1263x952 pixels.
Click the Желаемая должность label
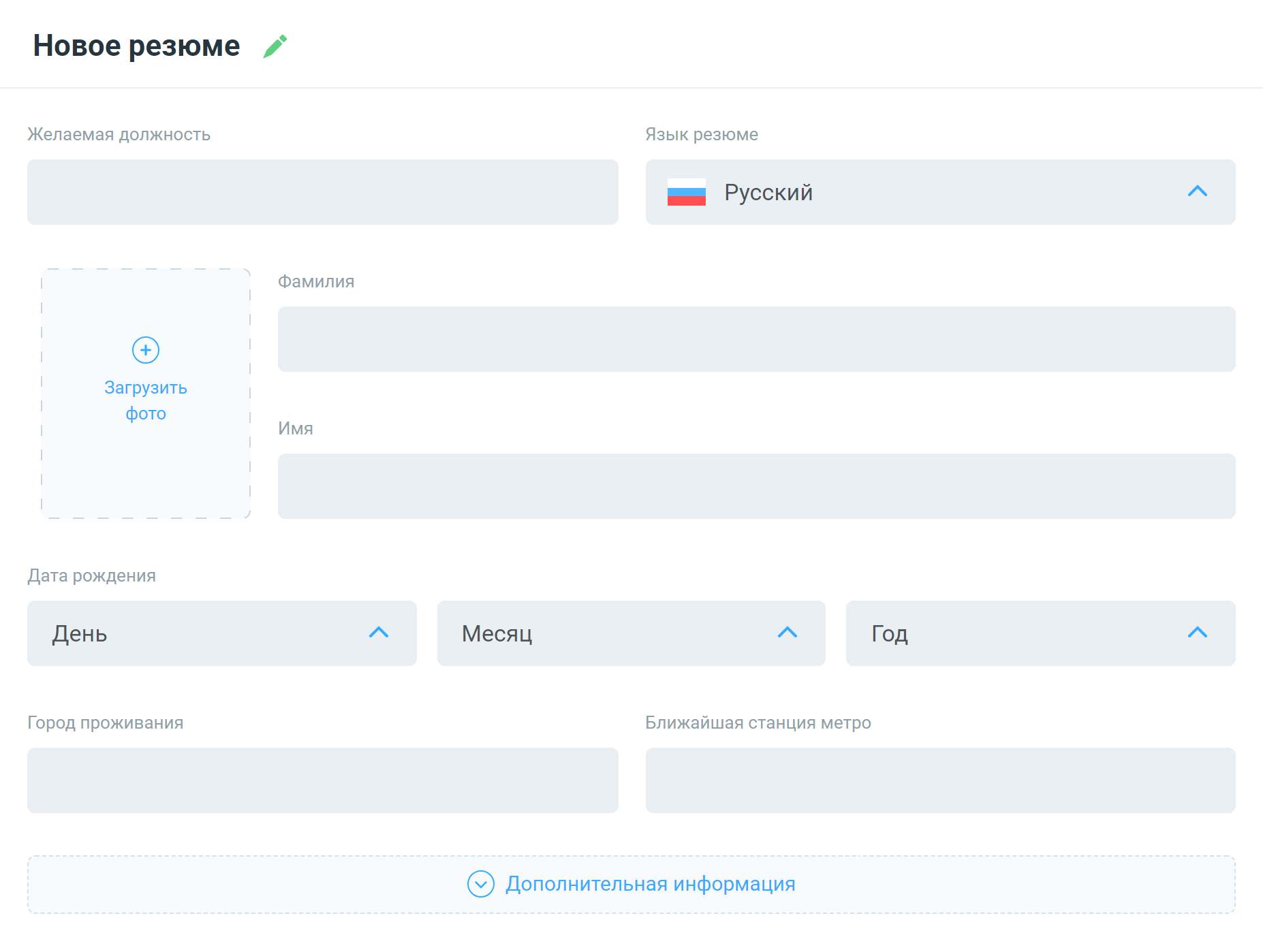119,134
